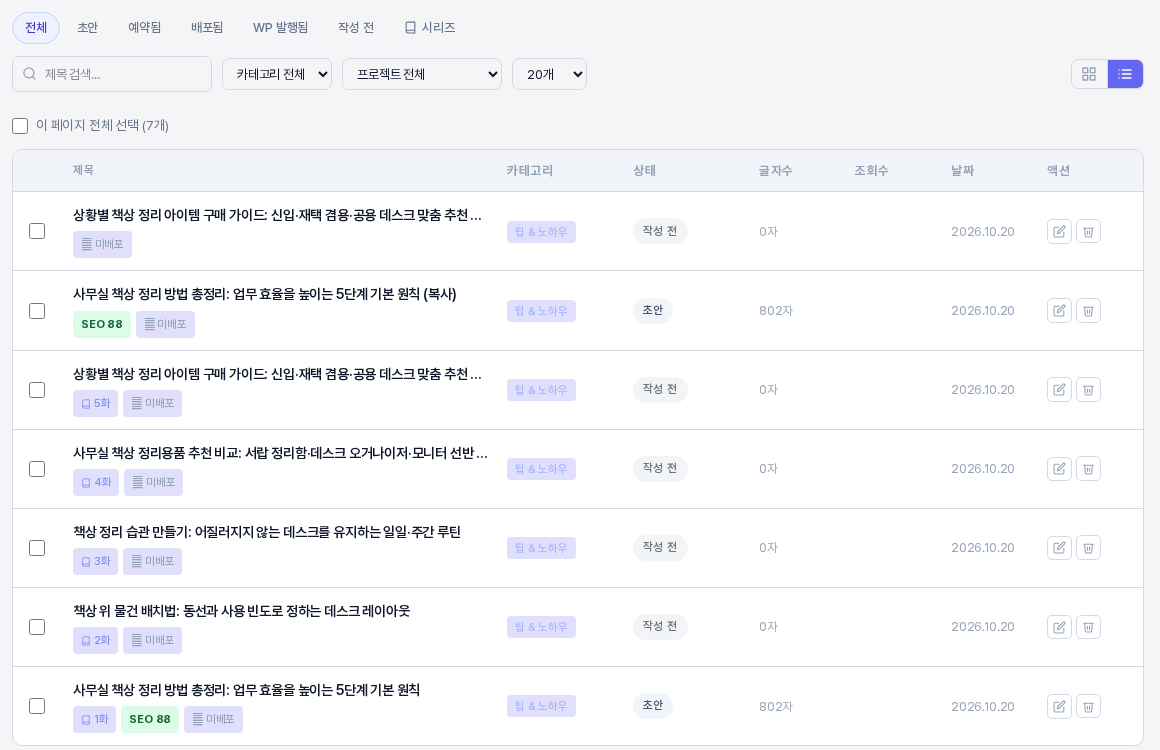This screenshot has height=750, width=1160.
Task: Delete the 책상 위 물건 배치법 post
Action: 1088,627
